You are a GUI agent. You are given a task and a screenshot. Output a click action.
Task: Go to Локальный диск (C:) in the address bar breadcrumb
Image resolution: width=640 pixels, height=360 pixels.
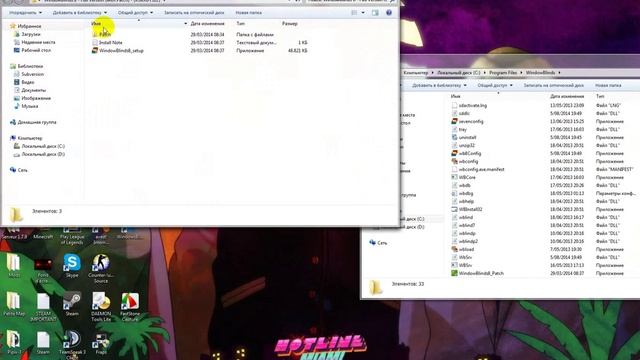459,73
